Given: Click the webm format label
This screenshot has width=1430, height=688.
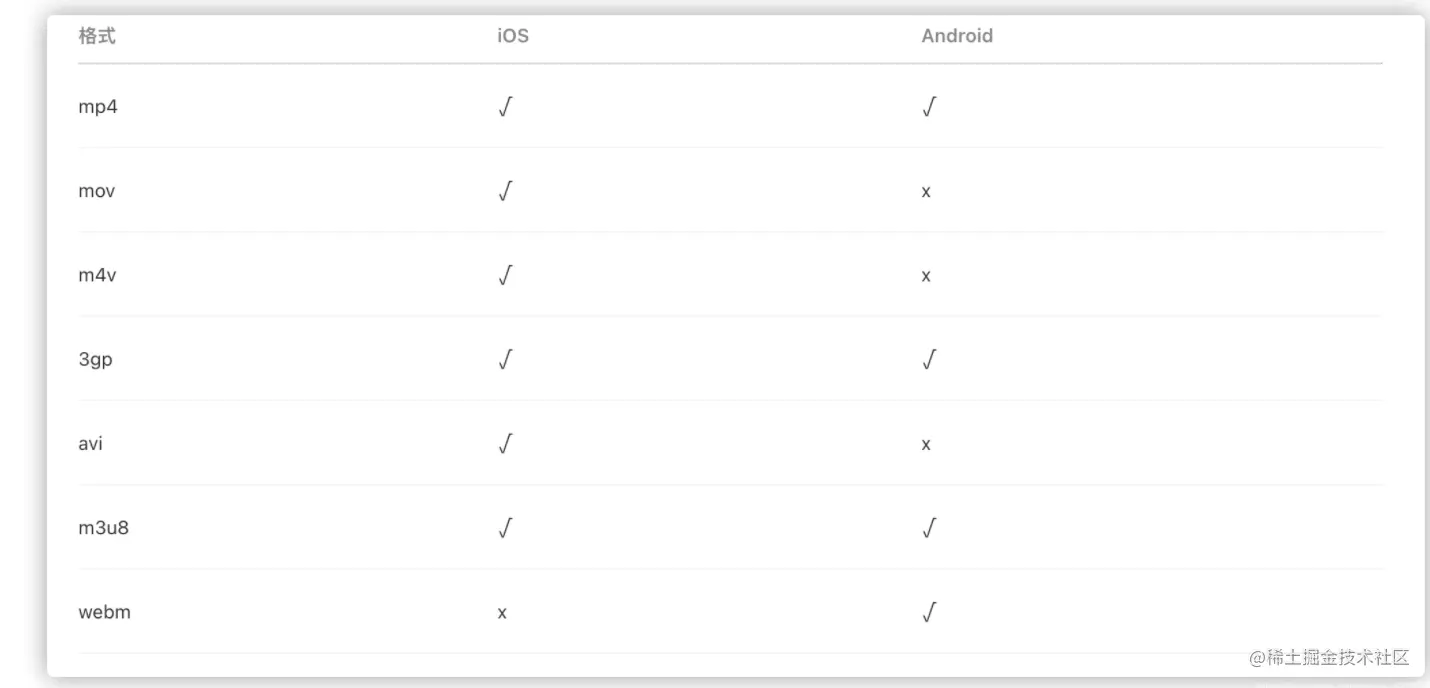Looking at the screenshot, I should [104, 611].
